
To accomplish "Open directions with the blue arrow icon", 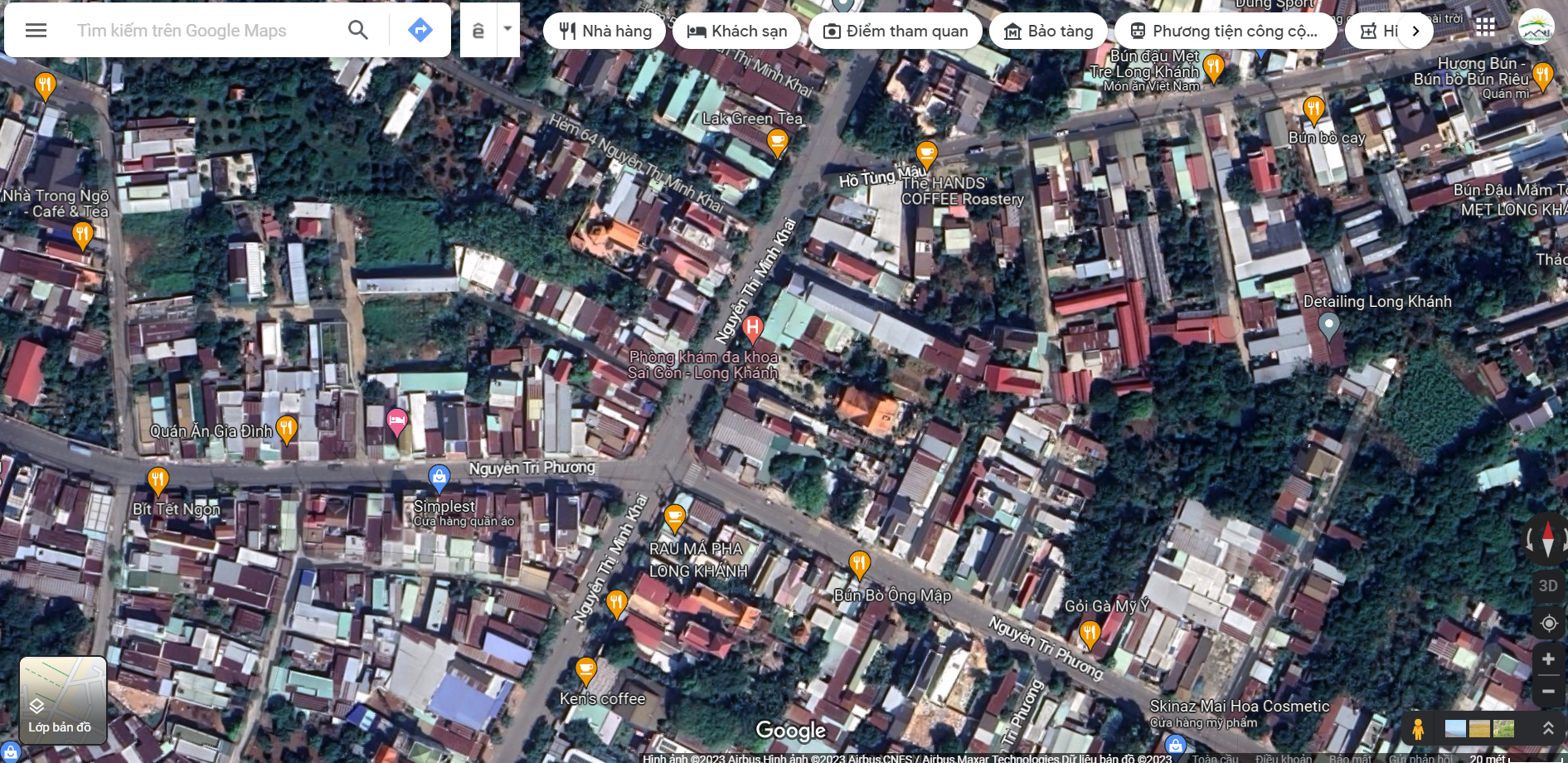I will coord(420,31).
